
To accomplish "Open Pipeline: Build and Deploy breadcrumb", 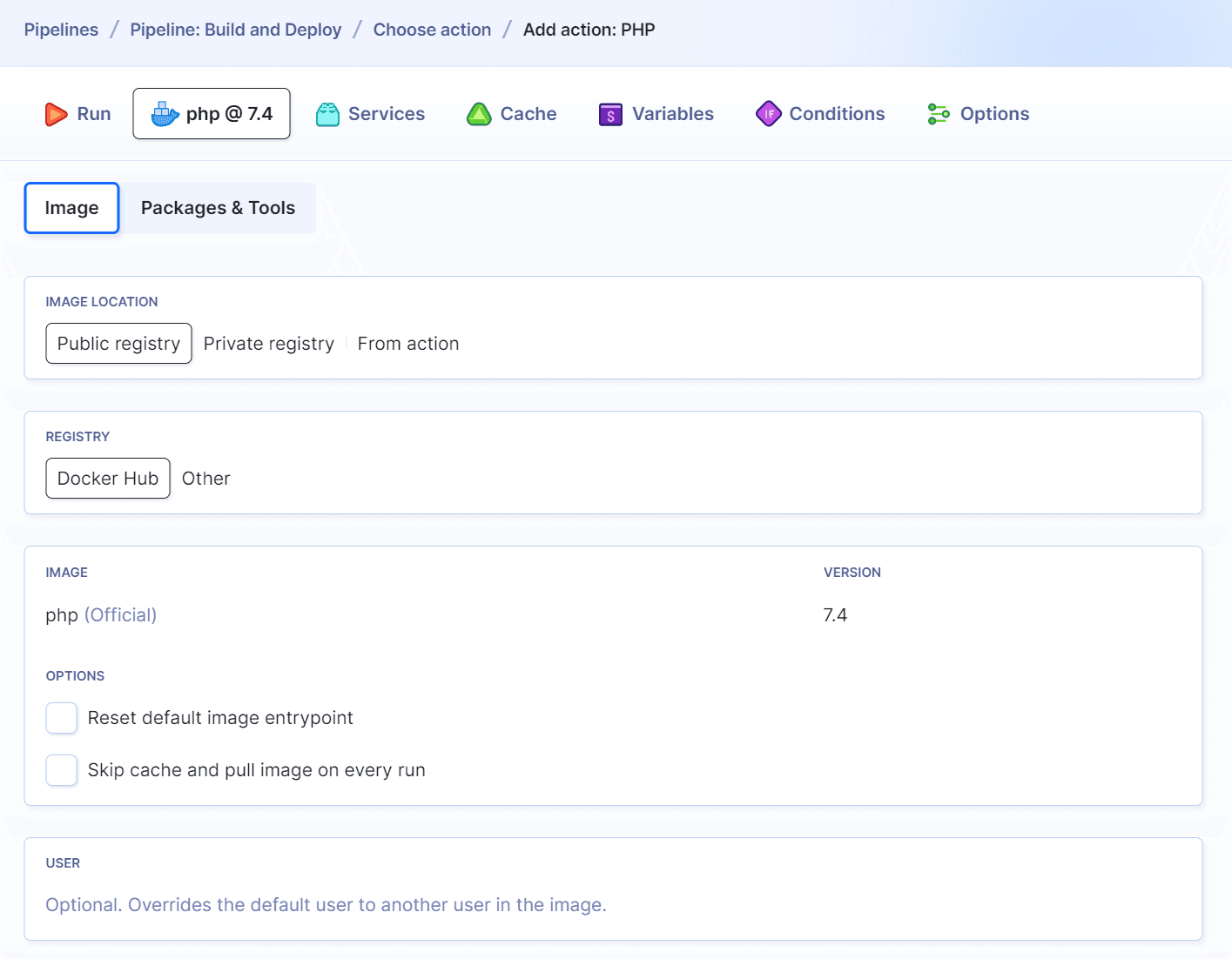I will [x=235, y=29].
